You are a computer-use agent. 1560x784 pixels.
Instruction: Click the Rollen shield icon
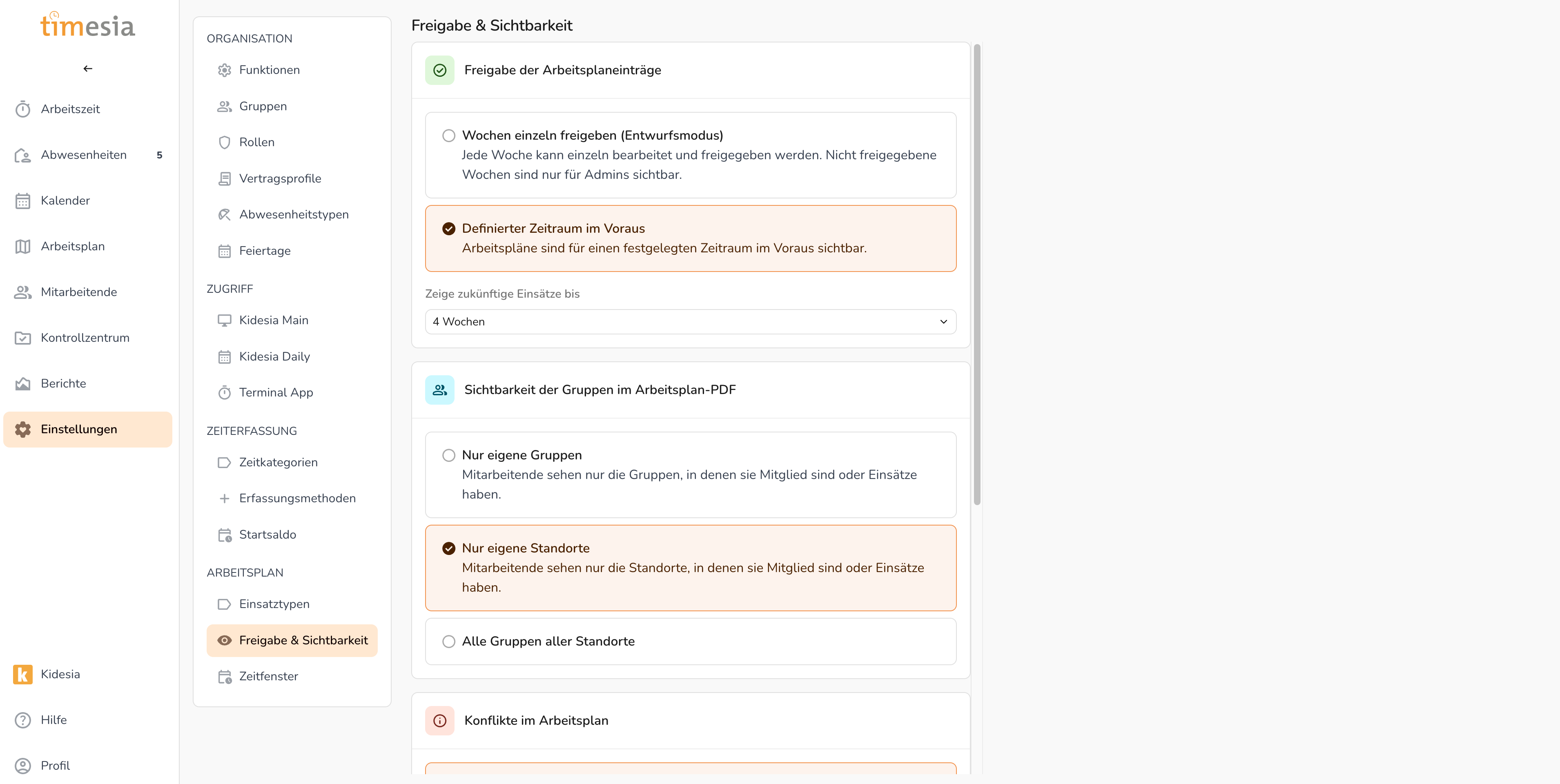(x=224, y=142)
